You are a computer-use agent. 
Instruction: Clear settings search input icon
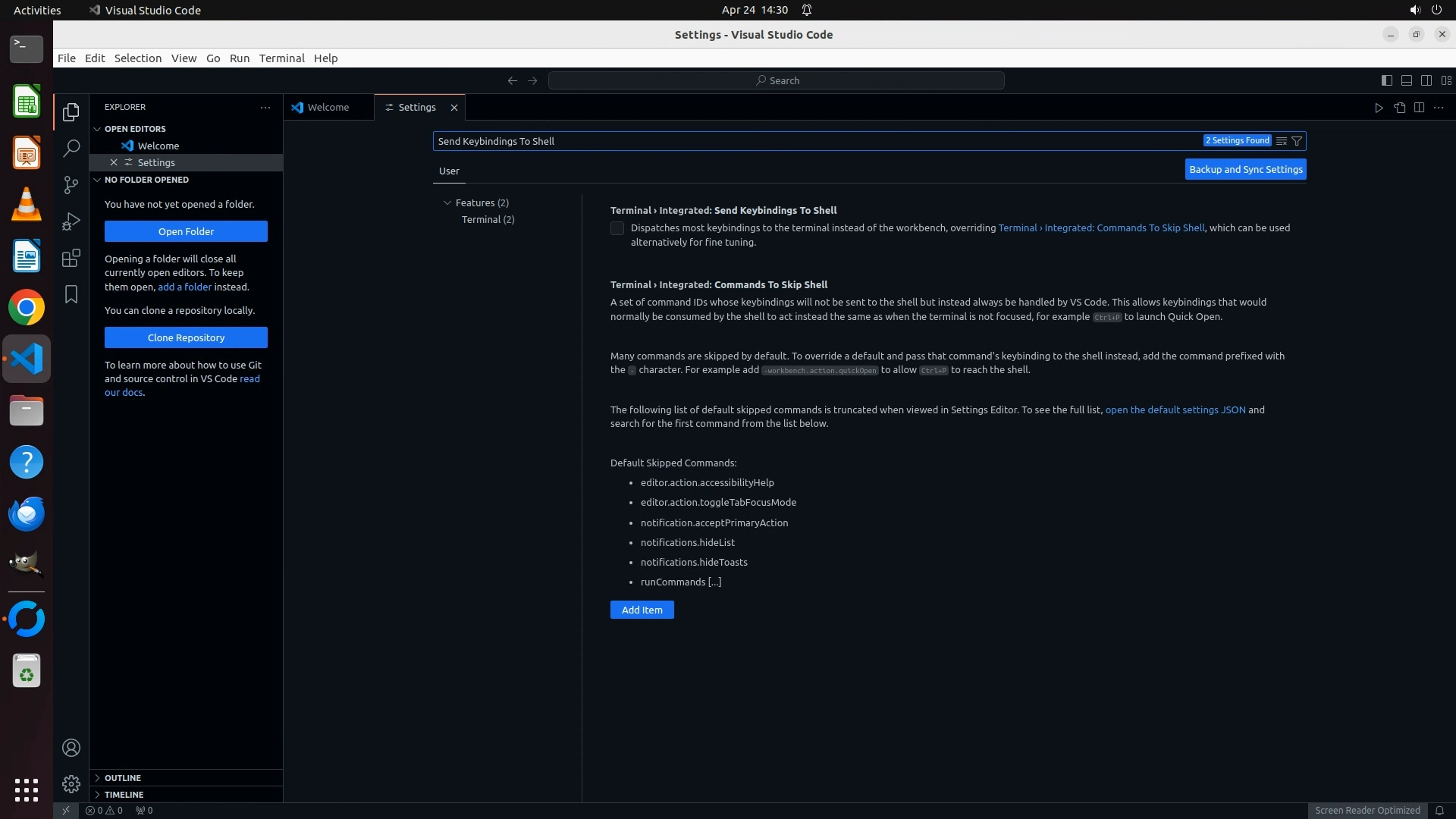(x=1281, y=141)
